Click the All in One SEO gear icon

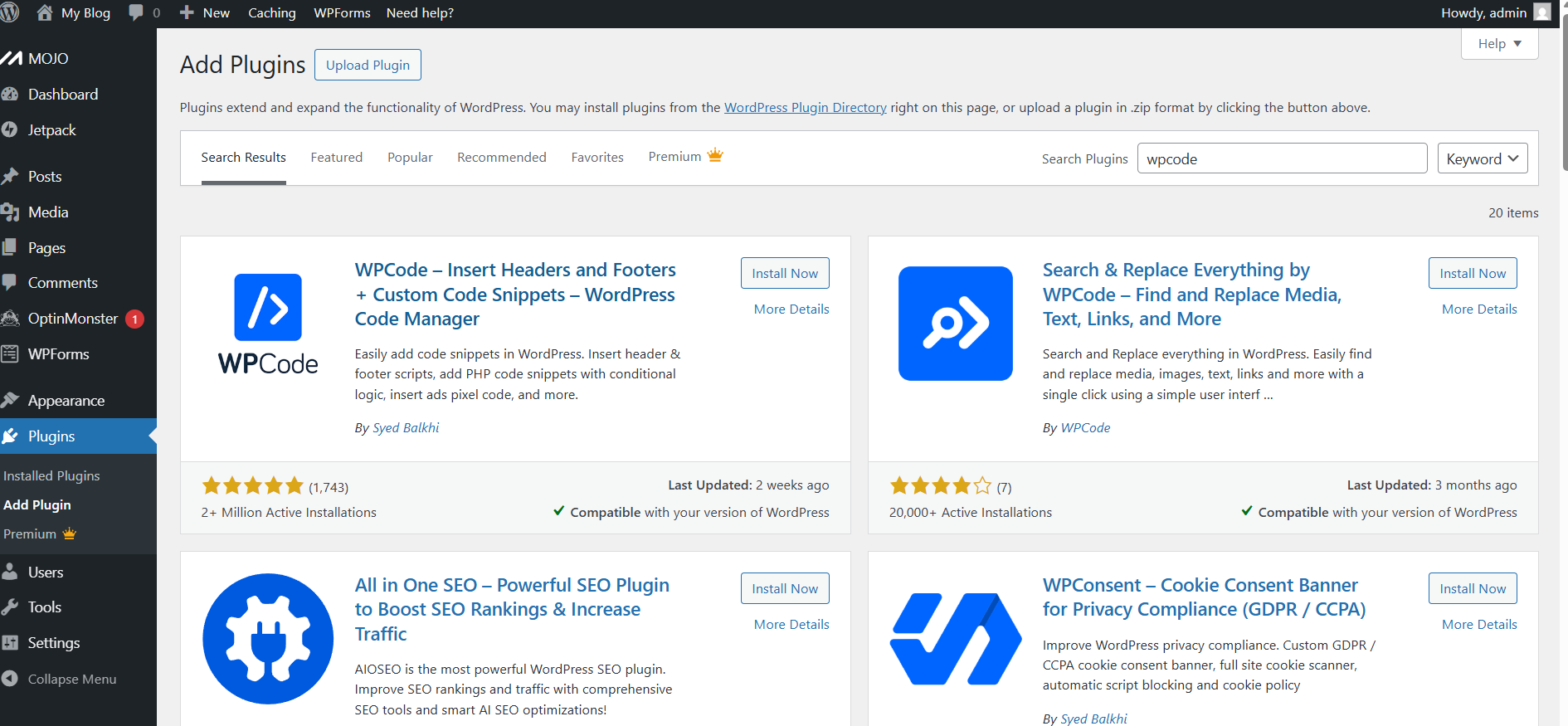click(268, 639)
